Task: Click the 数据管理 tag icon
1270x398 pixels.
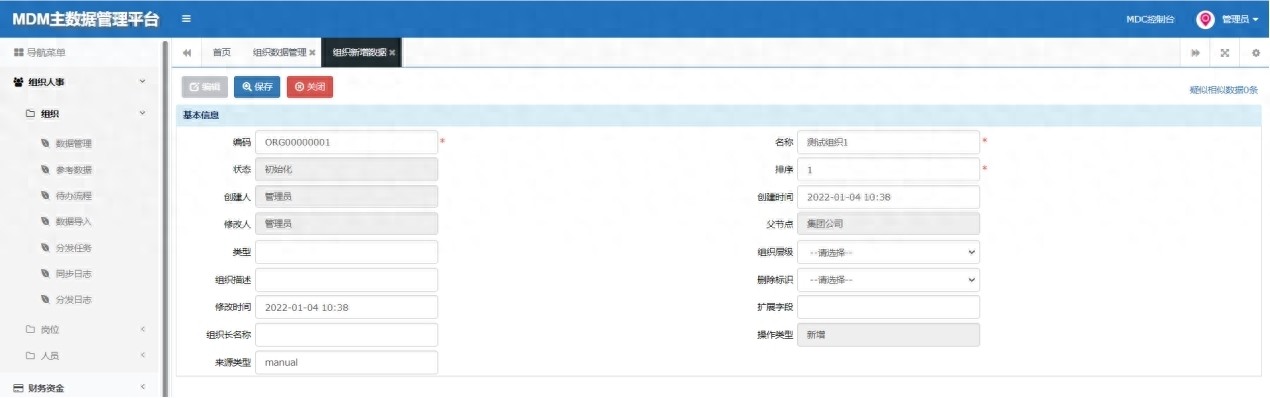Action: click(x=46, y=144)
